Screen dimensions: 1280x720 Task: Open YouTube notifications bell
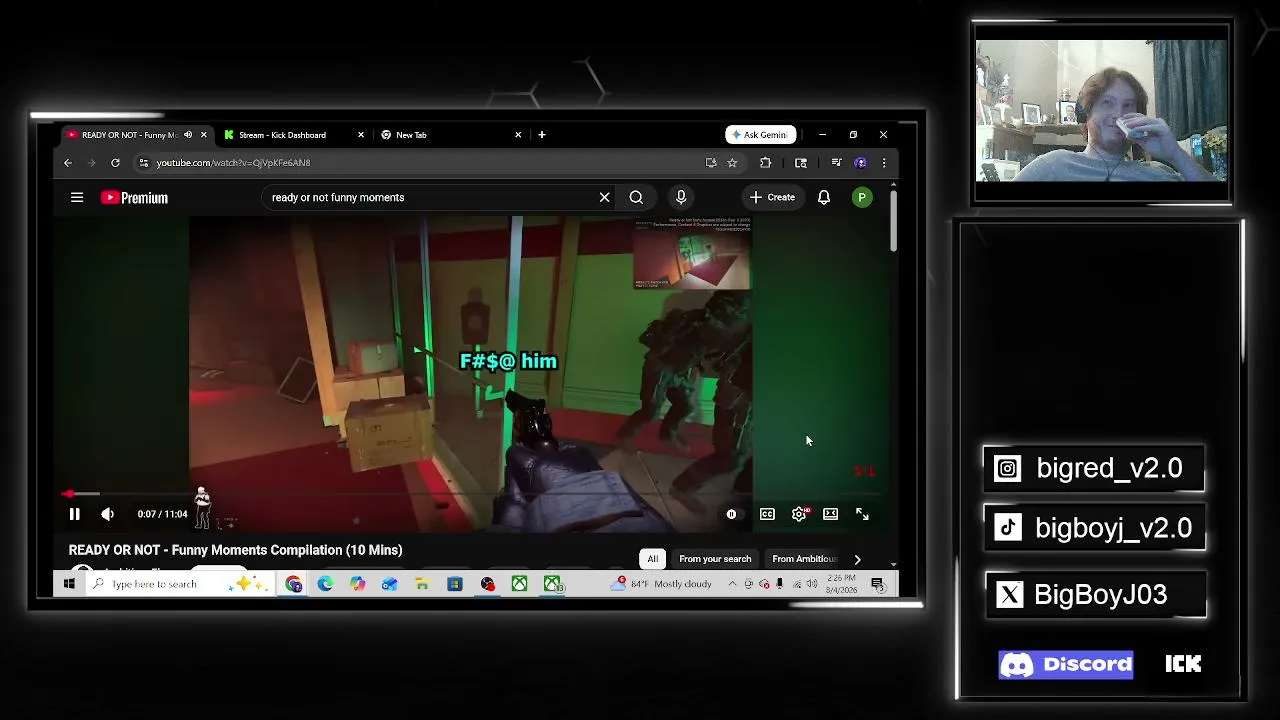click(824, 197)
